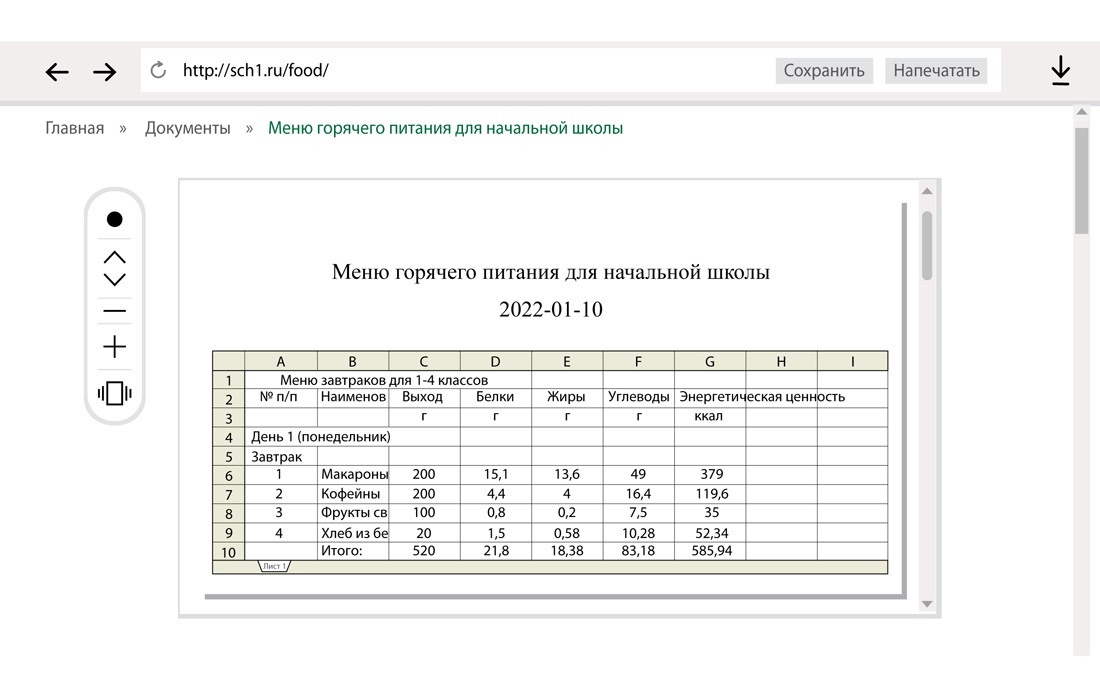Click the black dot viewer control
Viewport: 1100px width, 678px height.
(114, 219)
